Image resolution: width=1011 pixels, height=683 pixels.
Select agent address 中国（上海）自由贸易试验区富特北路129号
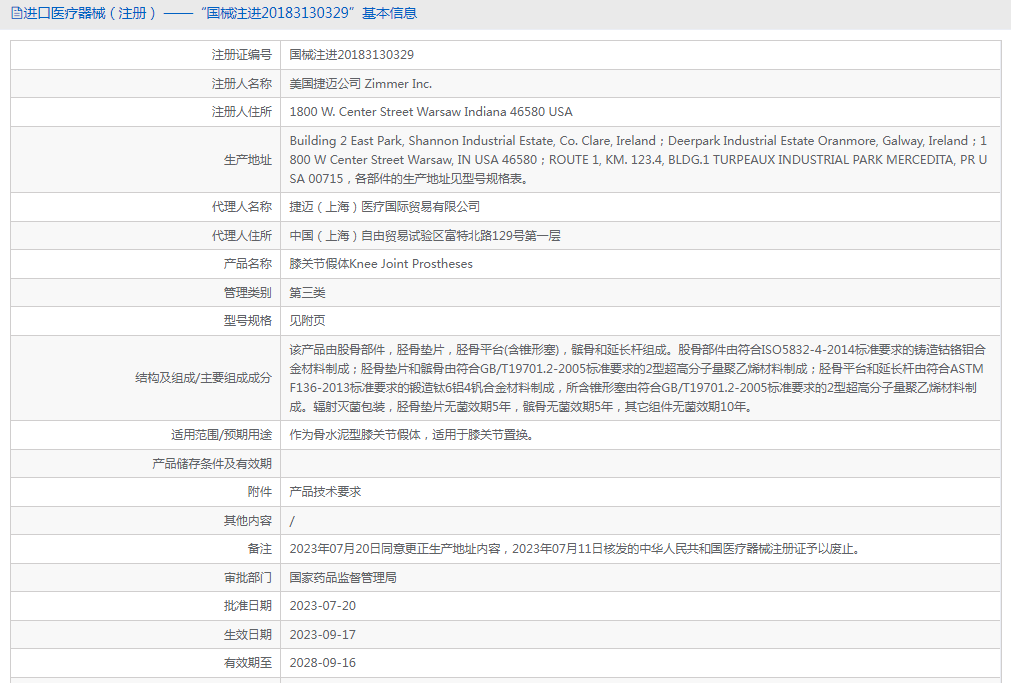click(x=425, y=235)
